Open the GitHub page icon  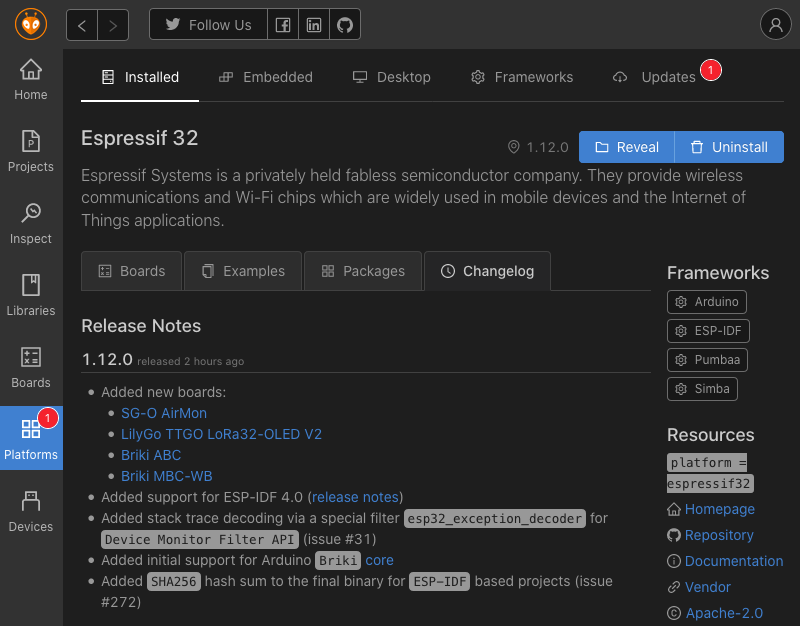tap(345, 24)
